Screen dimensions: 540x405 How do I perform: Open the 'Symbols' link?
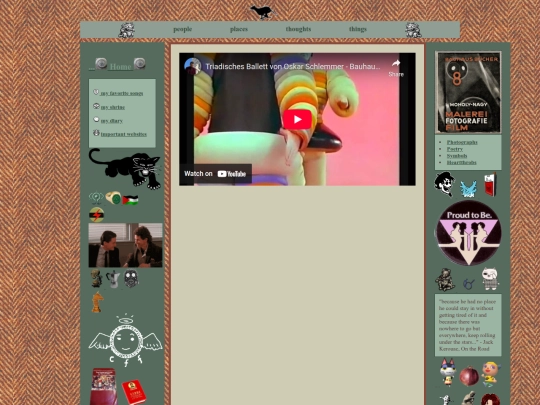457,156
